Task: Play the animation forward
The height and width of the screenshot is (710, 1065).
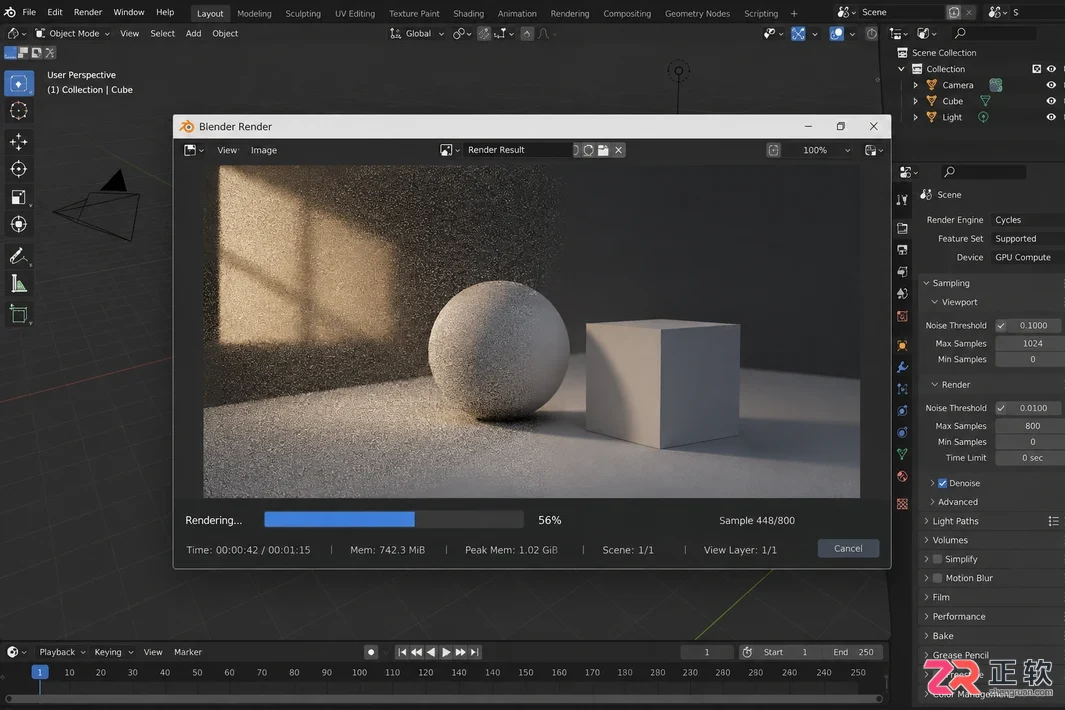Action: (x=446, y=652)
